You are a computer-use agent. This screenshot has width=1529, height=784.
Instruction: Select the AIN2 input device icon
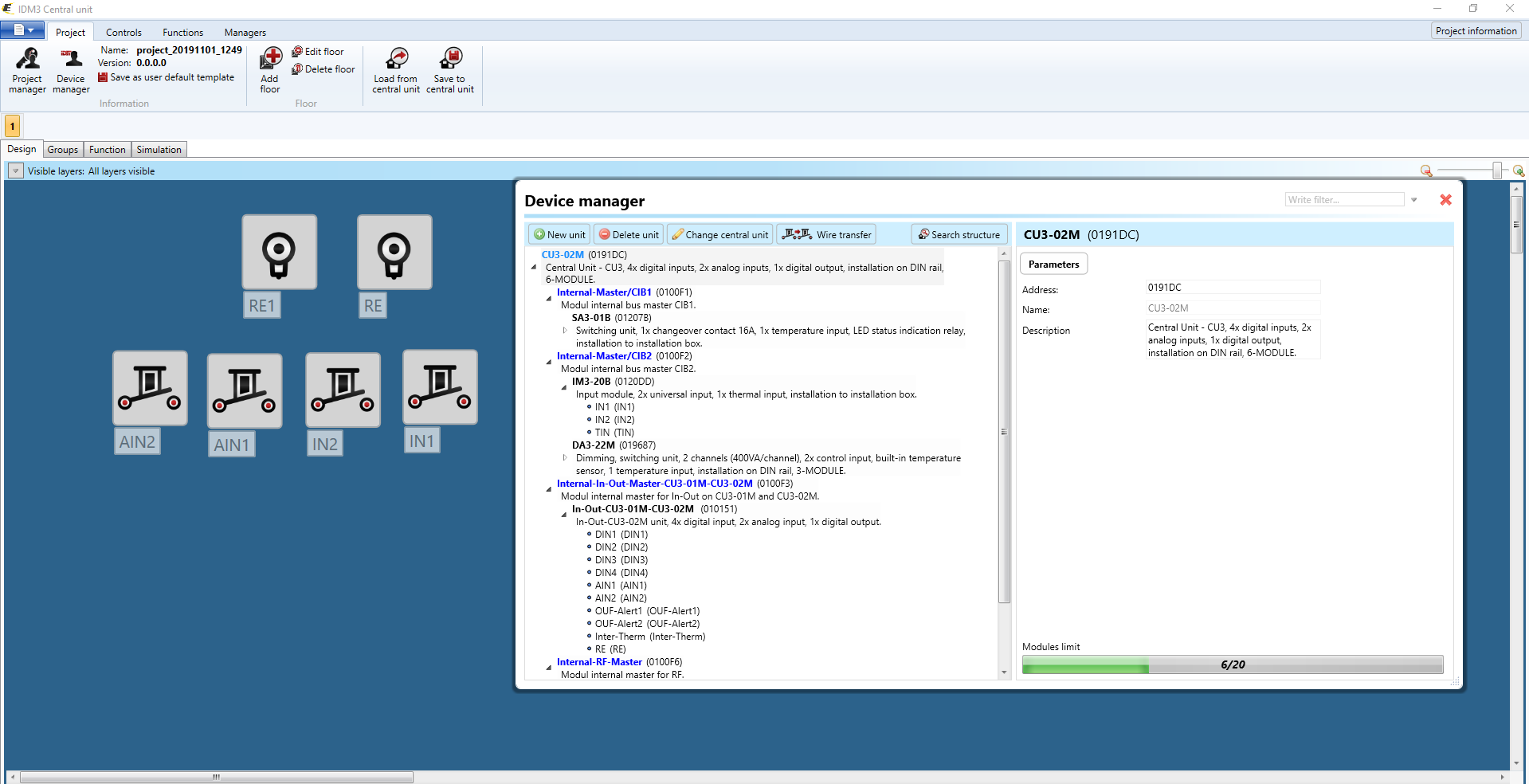point(150,388)
